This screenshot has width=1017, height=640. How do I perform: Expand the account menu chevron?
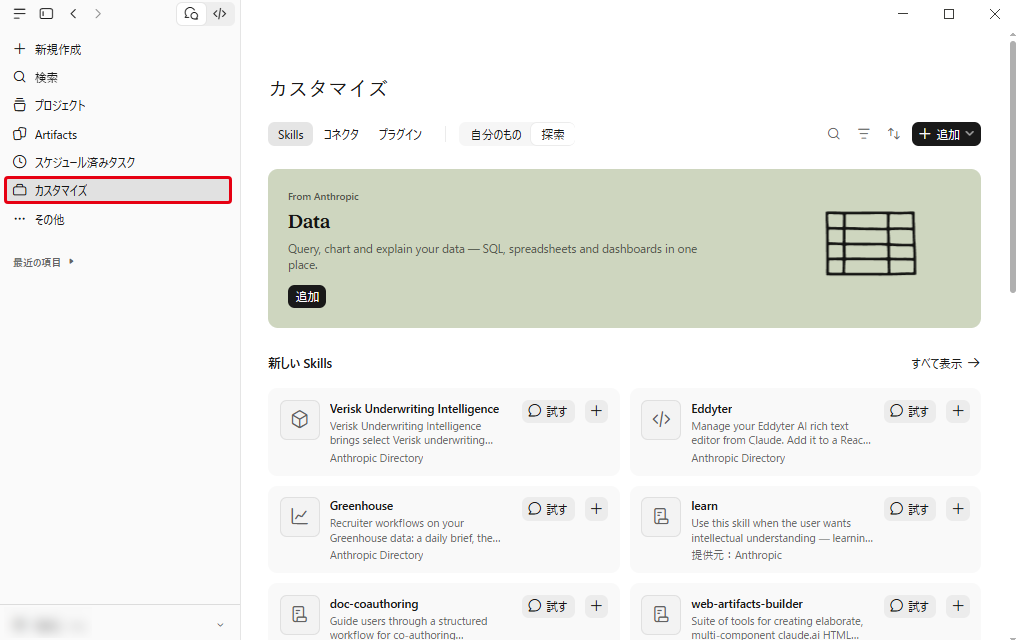tap(220, 625)
